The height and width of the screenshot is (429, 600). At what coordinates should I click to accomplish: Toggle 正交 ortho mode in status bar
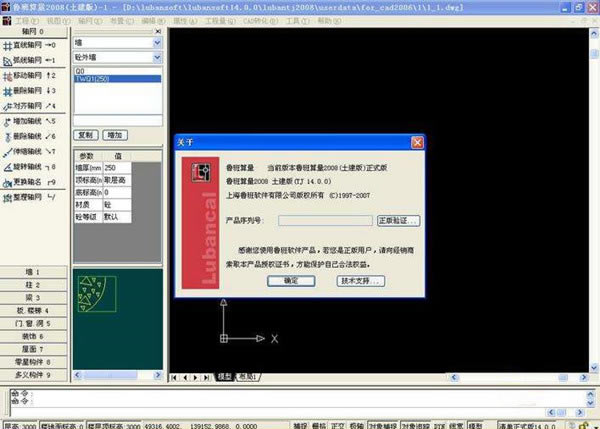click(338, 424)
